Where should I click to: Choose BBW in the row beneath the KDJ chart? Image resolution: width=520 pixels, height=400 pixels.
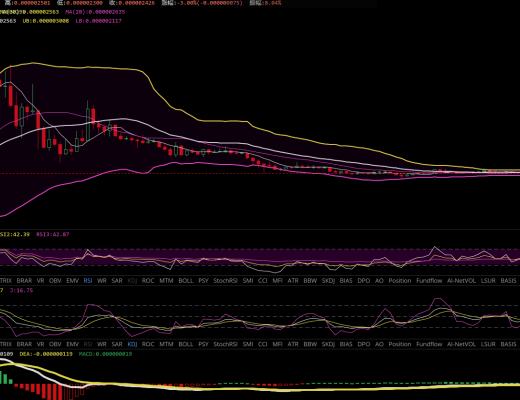pyautogui.click(x=310, y=344)
